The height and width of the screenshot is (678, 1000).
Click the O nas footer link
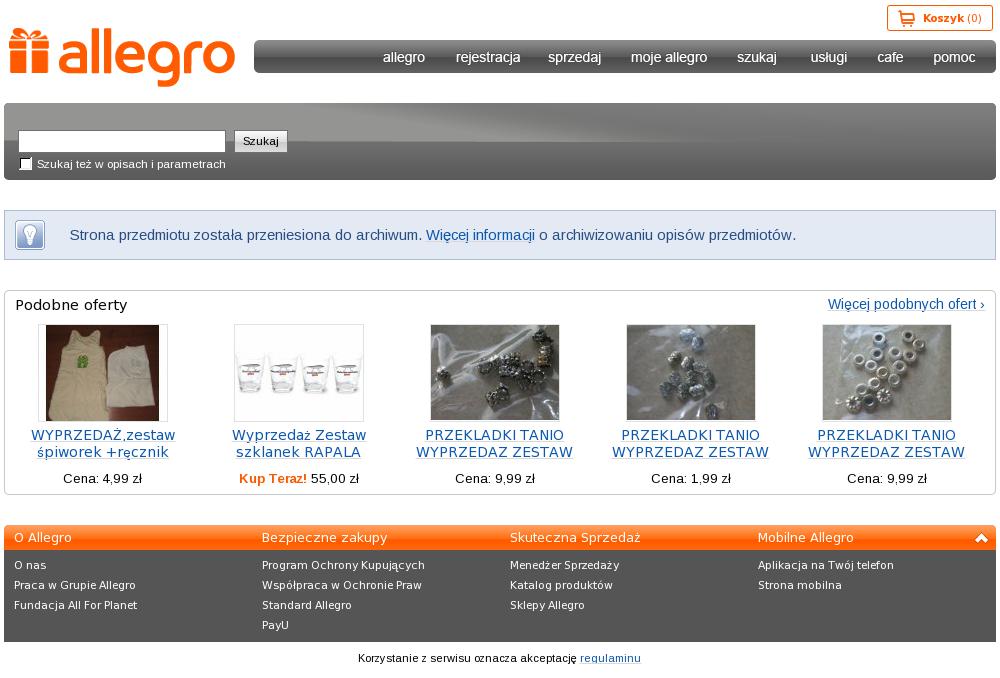30,565
